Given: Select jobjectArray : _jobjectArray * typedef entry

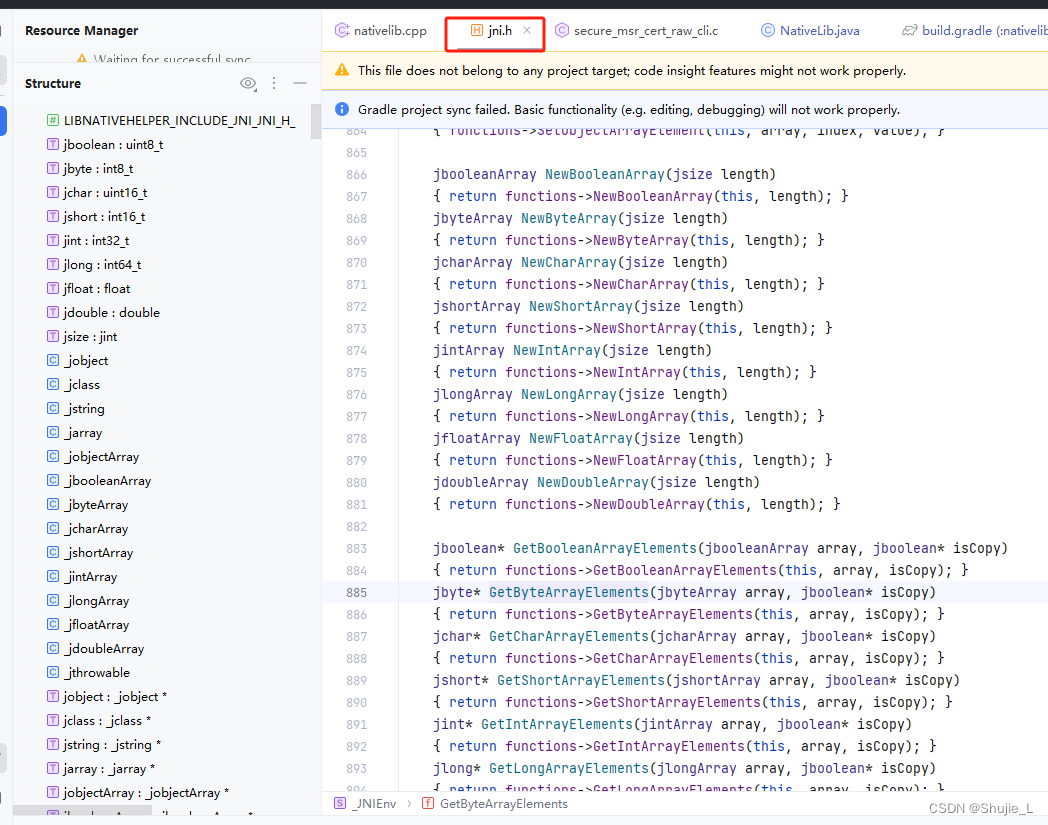Looking at the screenshot, I should 138,793.
